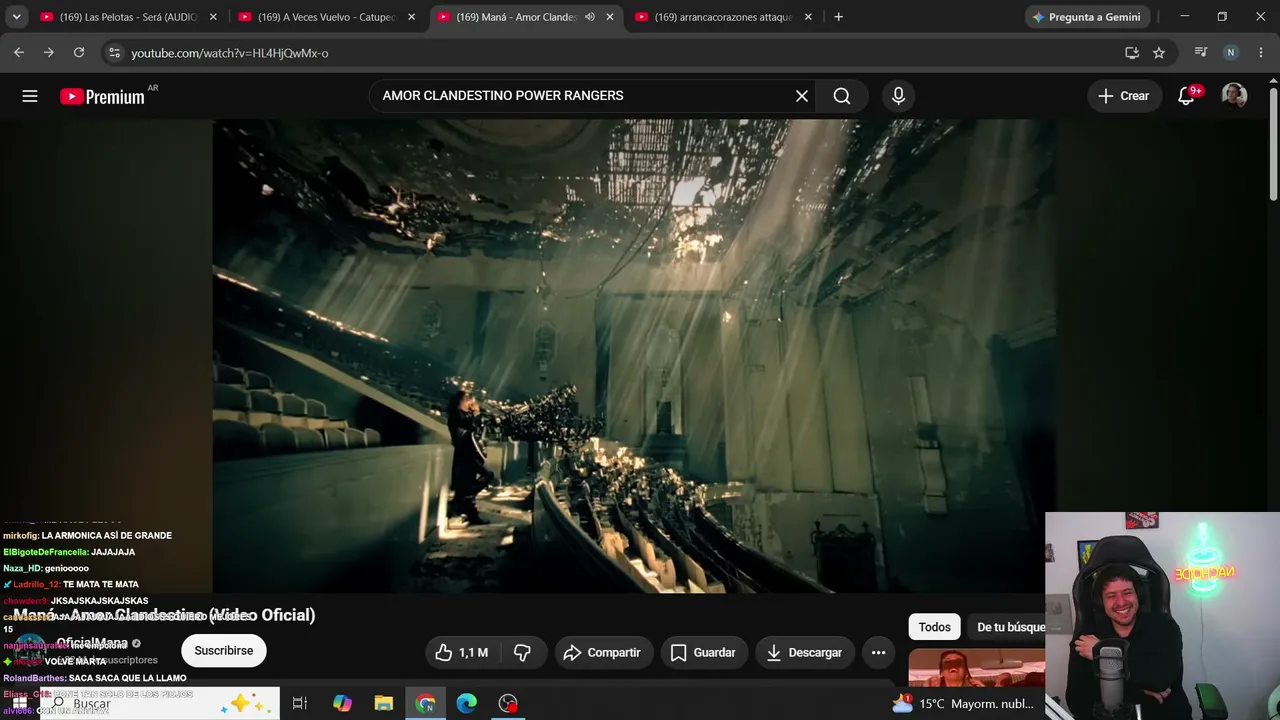Image resolution: width=1280 pixels, height=720 pixels.
Task: Submit search with the magnifier button
Action: click(842, 96)
